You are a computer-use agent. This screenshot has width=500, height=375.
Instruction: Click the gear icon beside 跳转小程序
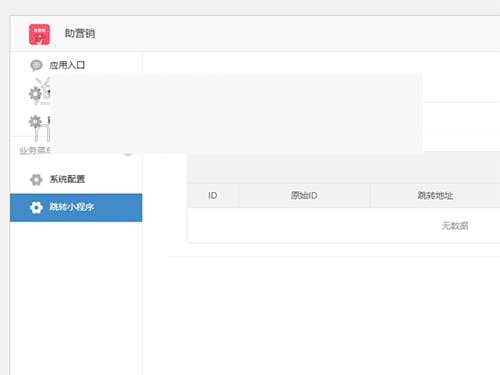(x=36, y=207)
